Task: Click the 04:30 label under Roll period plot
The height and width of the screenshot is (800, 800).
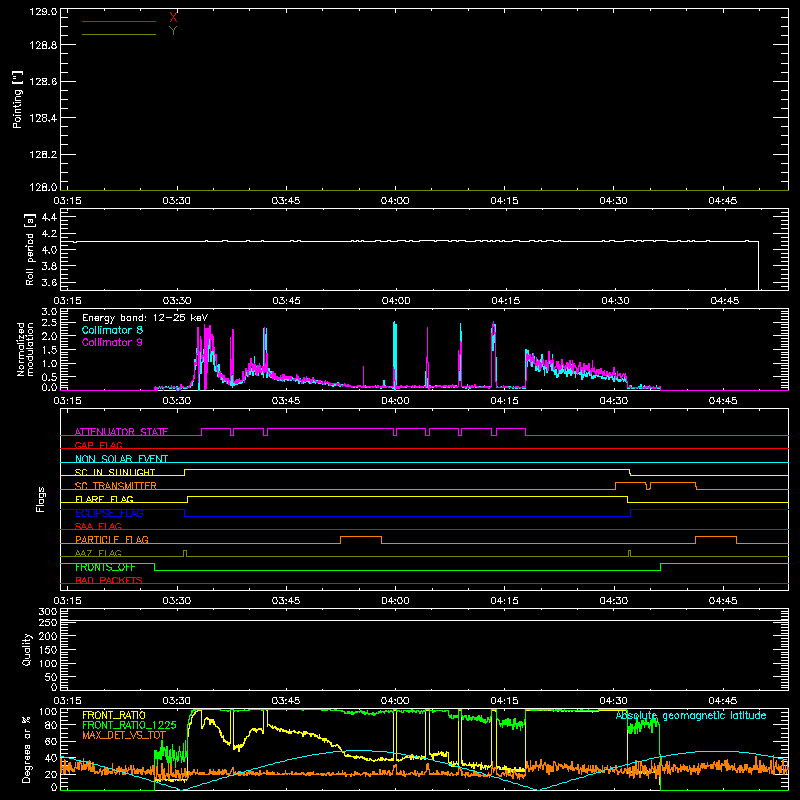Action: 615,301
